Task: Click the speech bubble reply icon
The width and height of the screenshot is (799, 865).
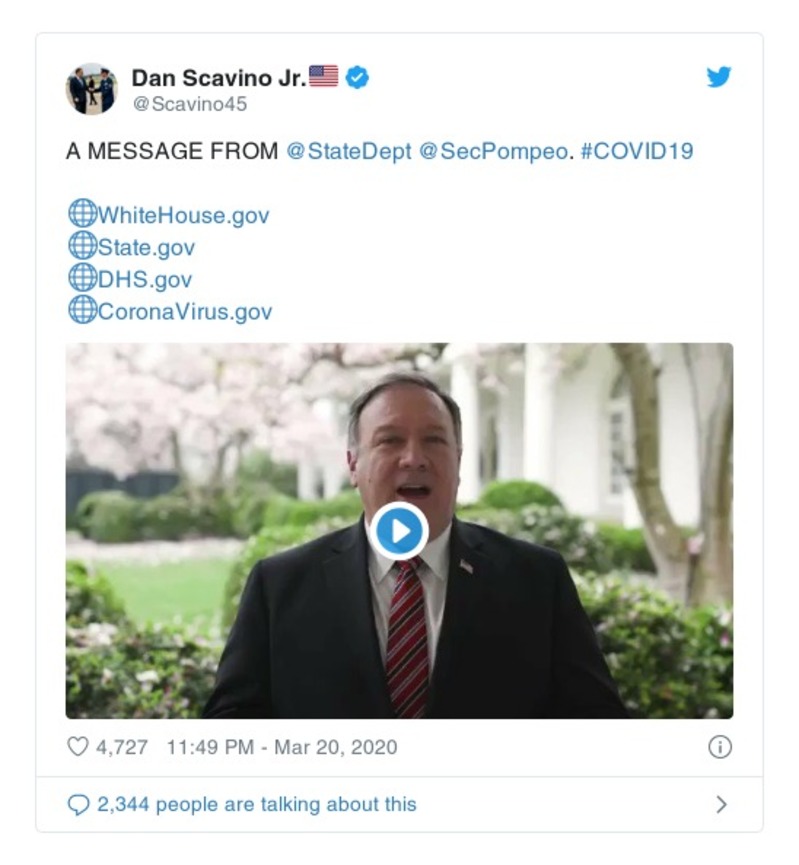Action: click(x=78, y=804)
